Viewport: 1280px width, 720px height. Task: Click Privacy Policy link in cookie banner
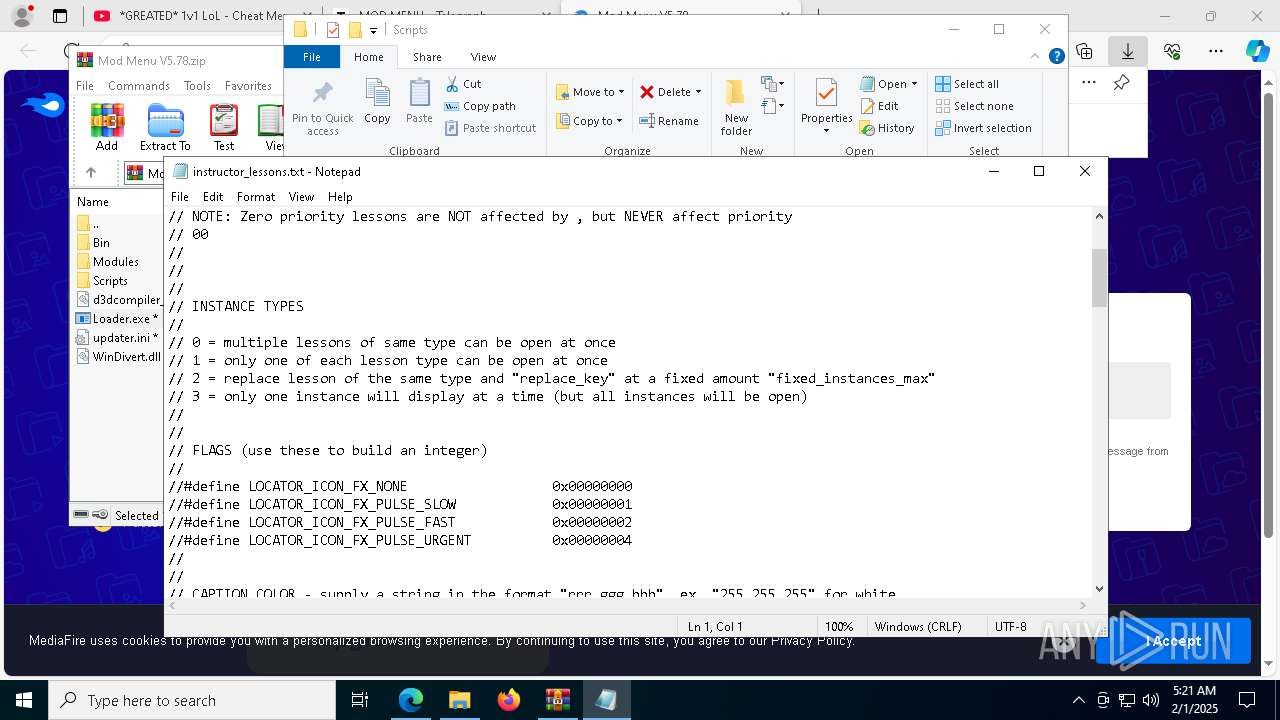(811, 640)
